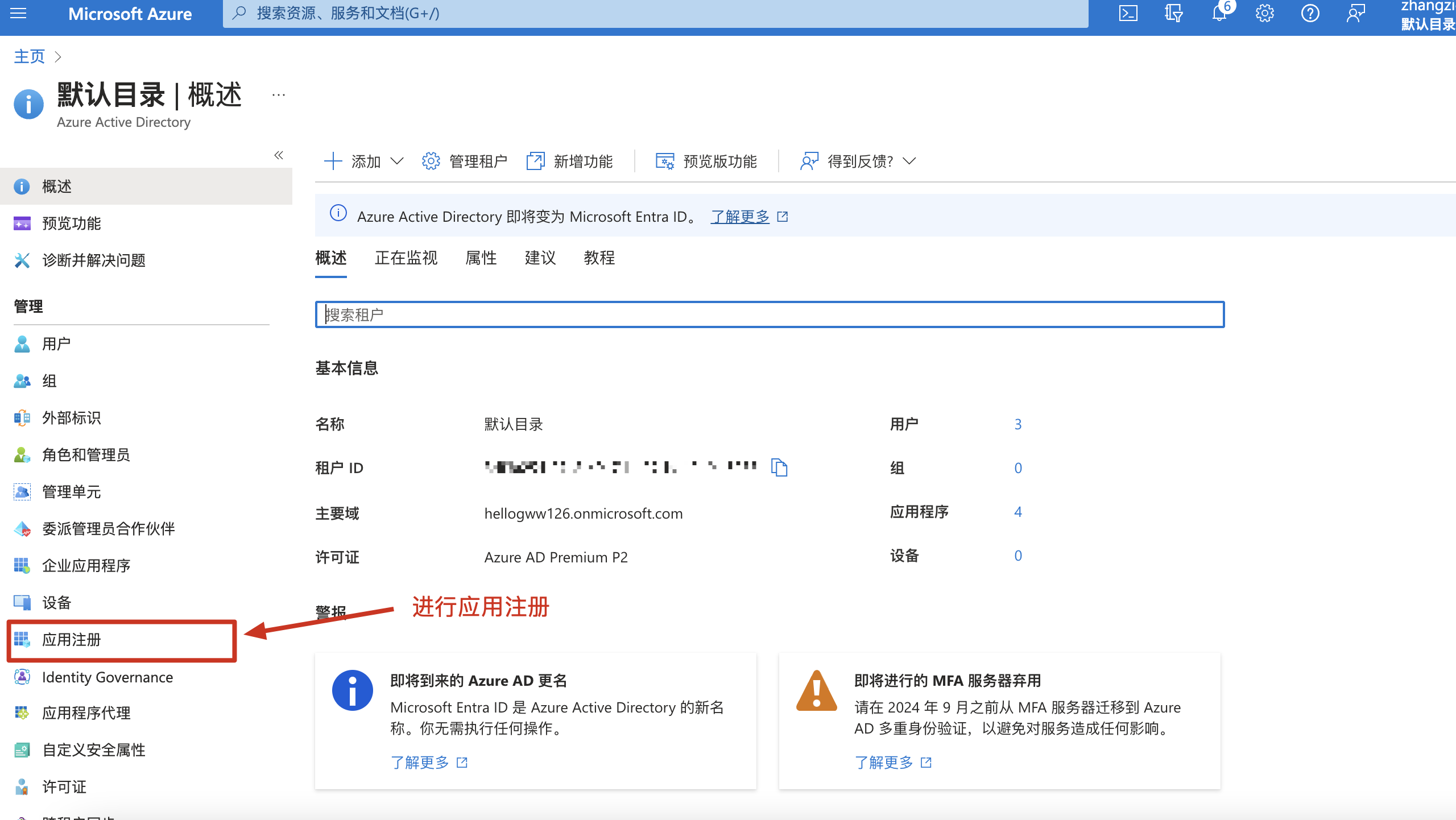
Task: Open 预览功能 in the sidebar
Action: 146,223
